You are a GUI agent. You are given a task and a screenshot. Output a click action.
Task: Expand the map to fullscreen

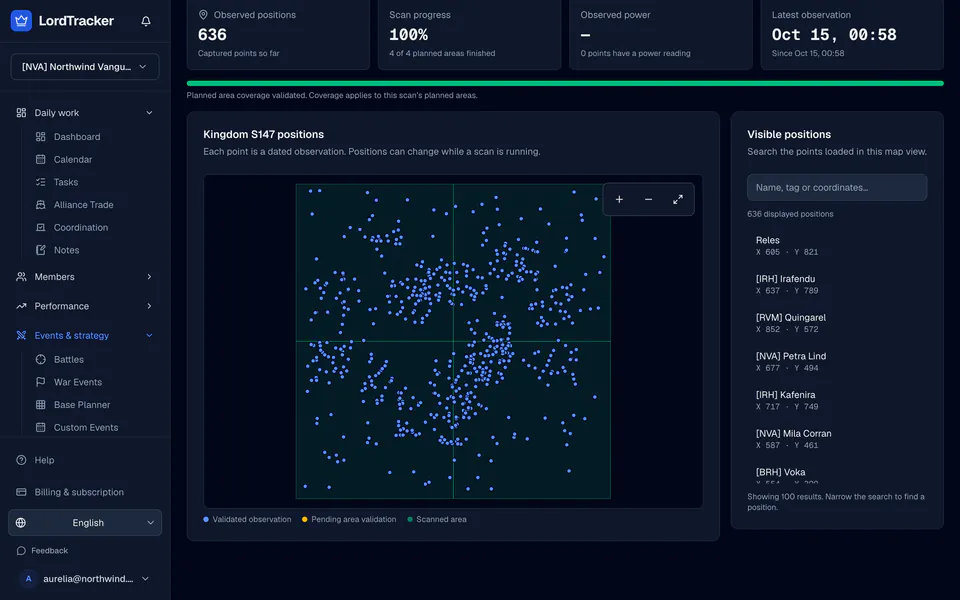pos(678,199)
